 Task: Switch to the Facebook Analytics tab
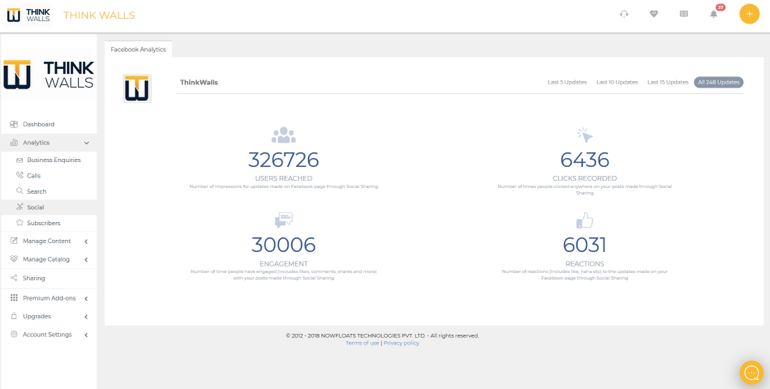click(x=138, y=50)
